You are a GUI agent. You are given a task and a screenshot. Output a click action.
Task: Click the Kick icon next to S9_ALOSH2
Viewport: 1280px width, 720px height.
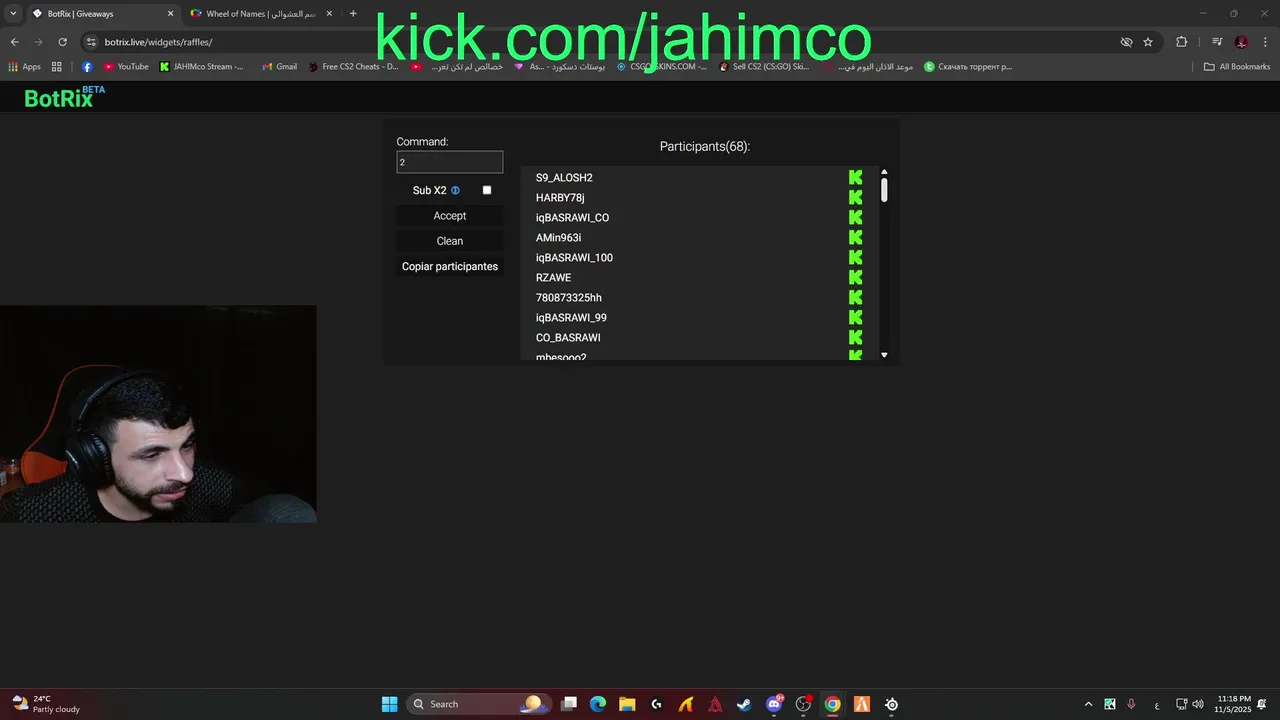coord(855,177)
